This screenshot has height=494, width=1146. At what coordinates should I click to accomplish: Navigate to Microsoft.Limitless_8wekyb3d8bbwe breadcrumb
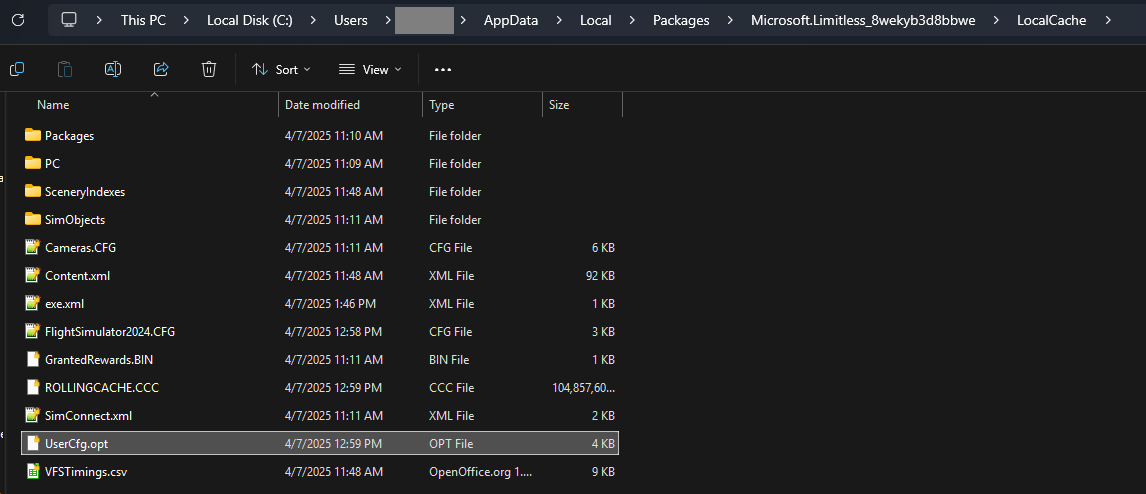[863, 20]
